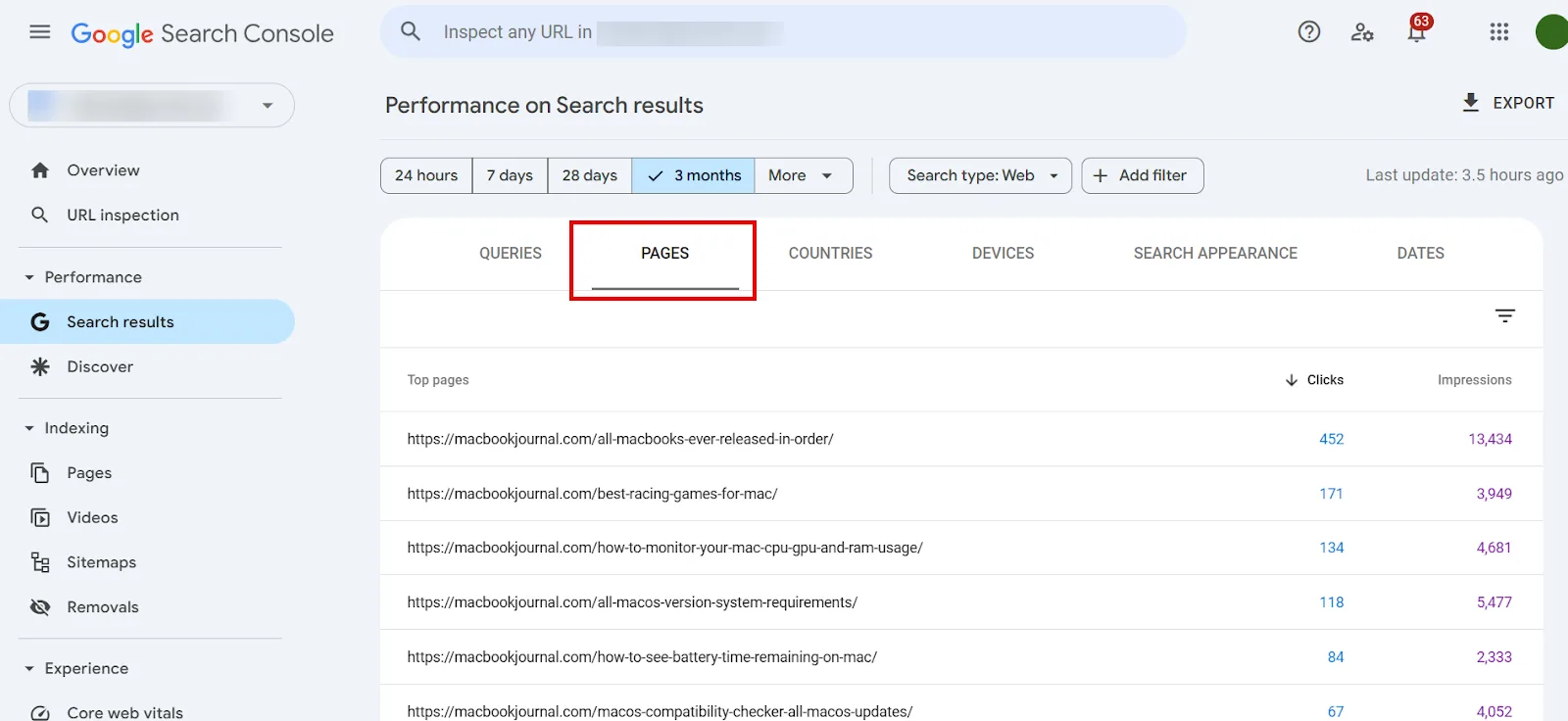
Task: Open the Search type: Web dropdown
Action: tap(980, 175)
